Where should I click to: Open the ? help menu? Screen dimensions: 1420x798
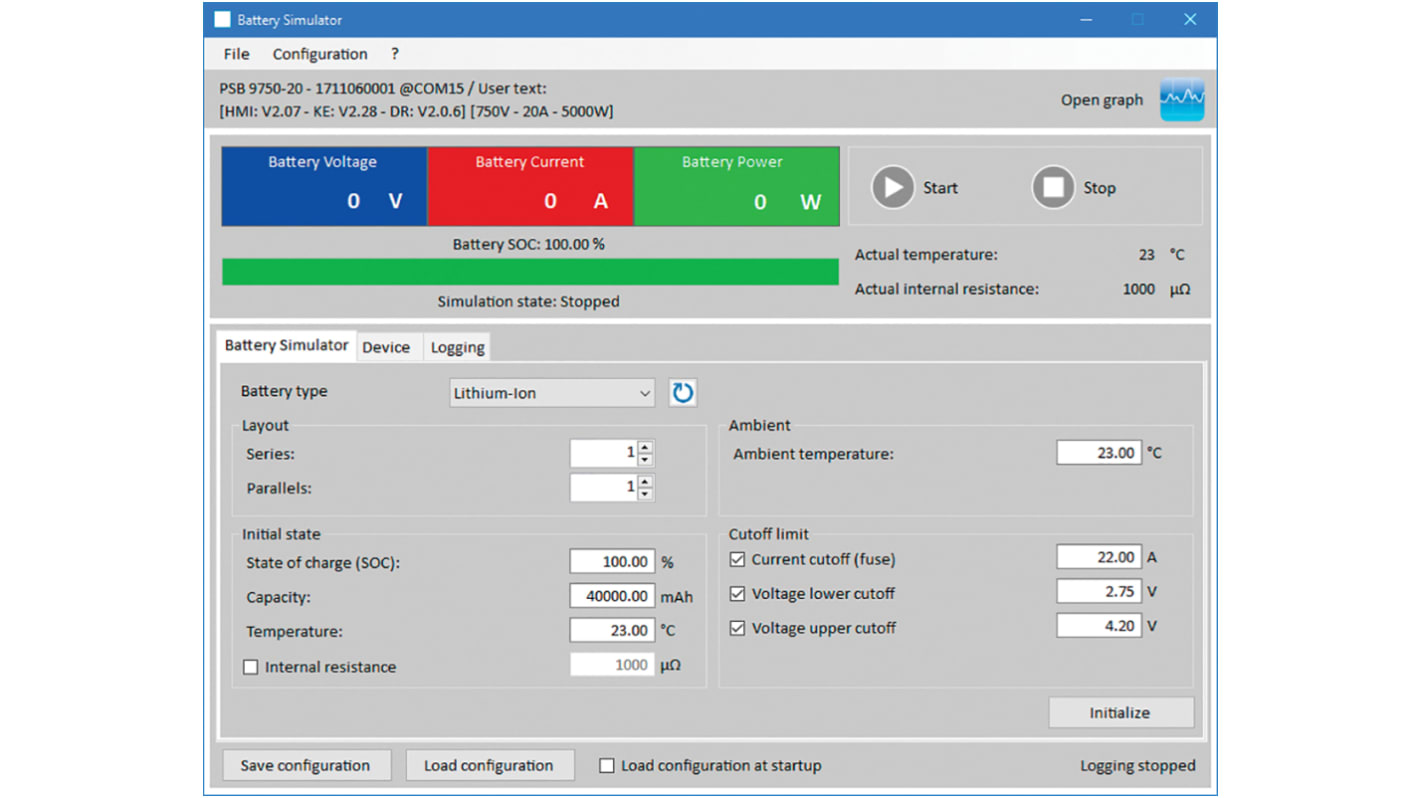(394, 54)
